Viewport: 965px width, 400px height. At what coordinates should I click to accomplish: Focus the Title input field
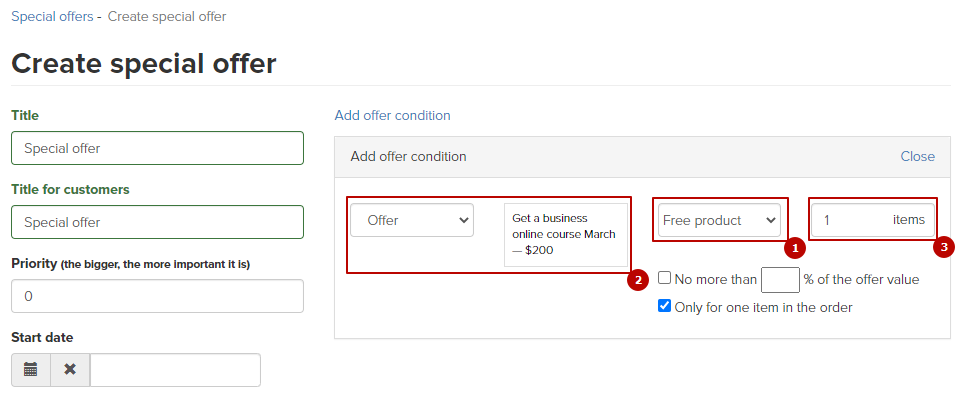(x=158, y=148)
